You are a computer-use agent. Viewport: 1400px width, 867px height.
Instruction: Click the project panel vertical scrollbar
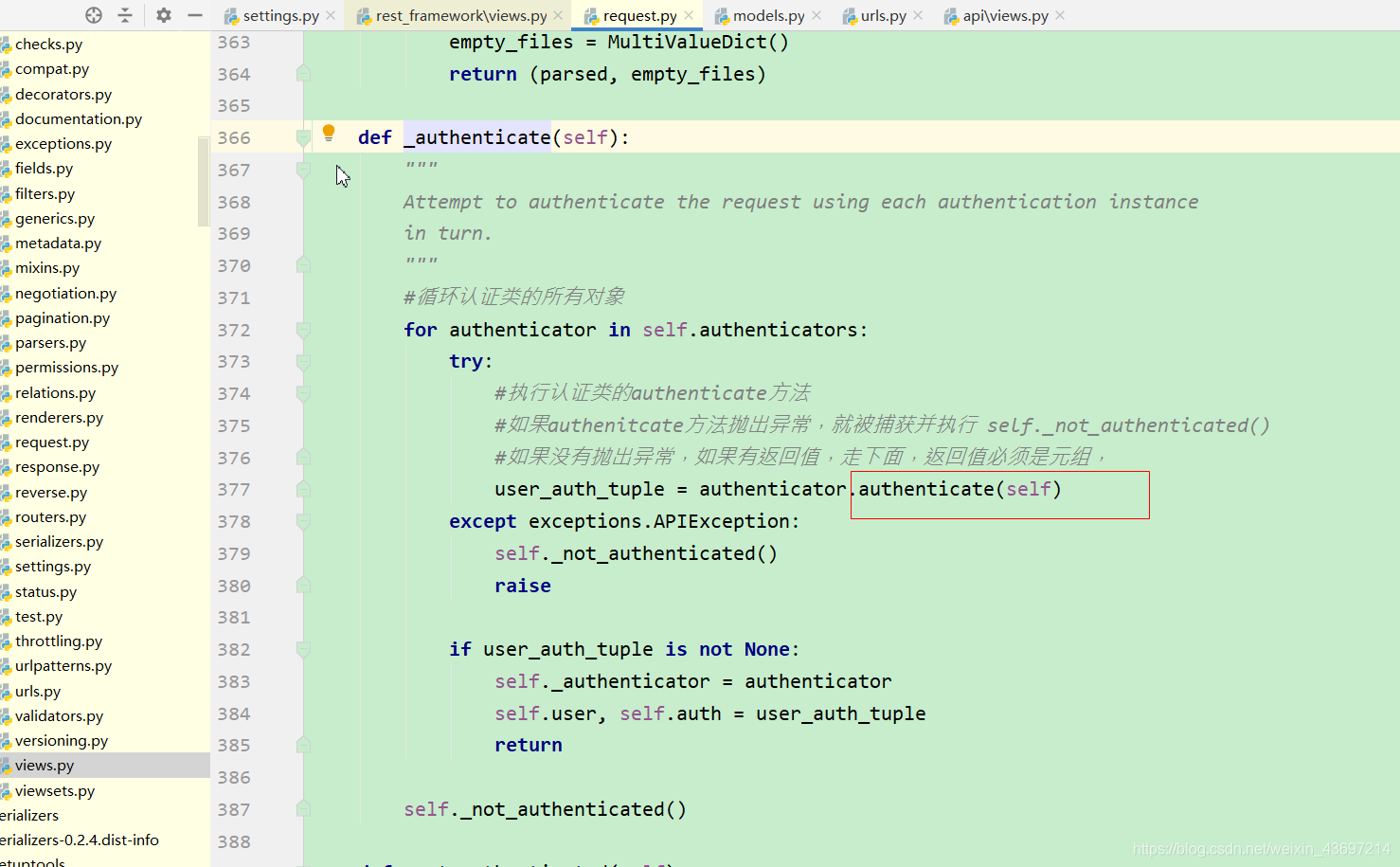click(x=203, y=182)
